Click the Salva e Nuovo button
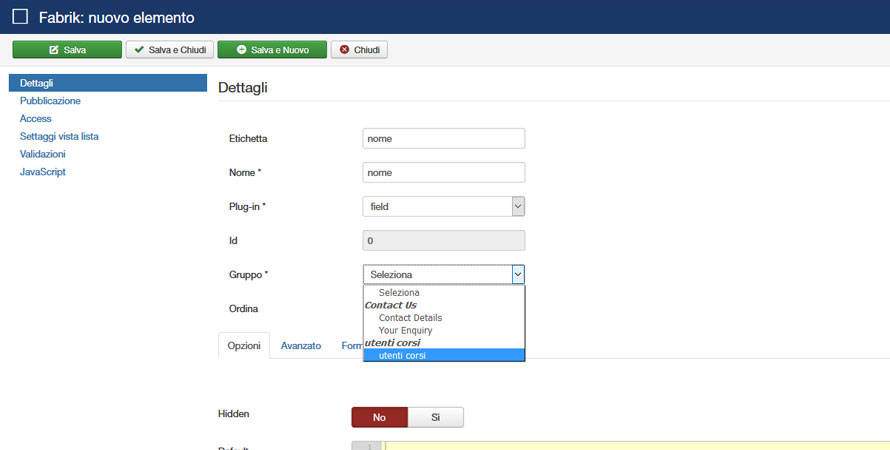This screenshot has height=450, width=890. (272, 49)
